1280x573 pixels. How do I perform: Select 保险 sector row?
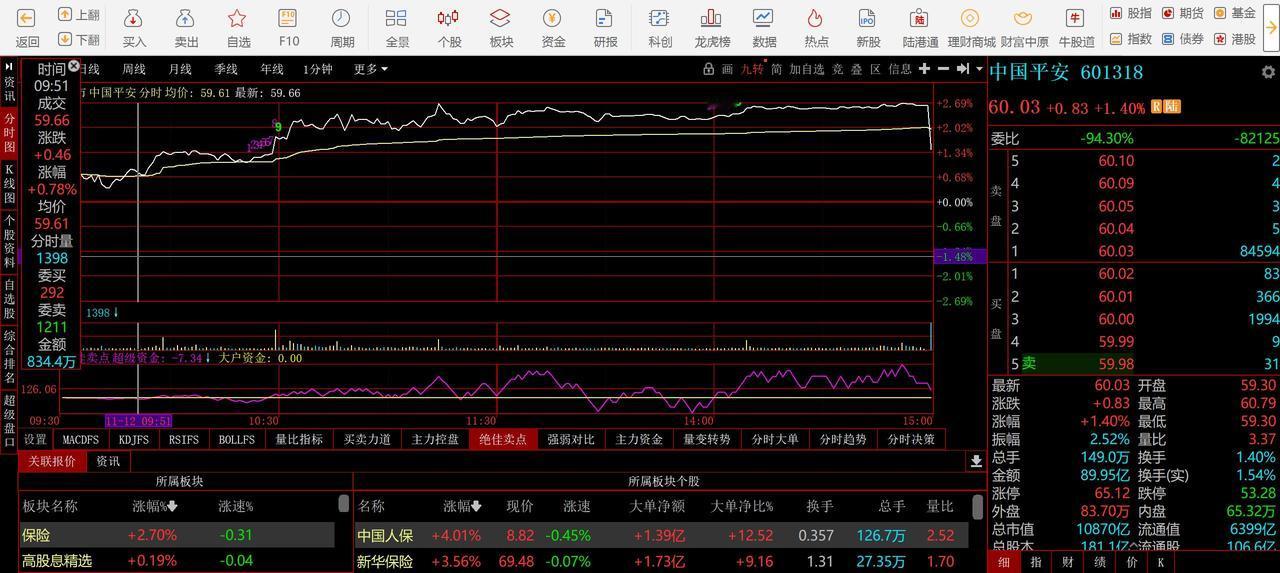[177, 535]
